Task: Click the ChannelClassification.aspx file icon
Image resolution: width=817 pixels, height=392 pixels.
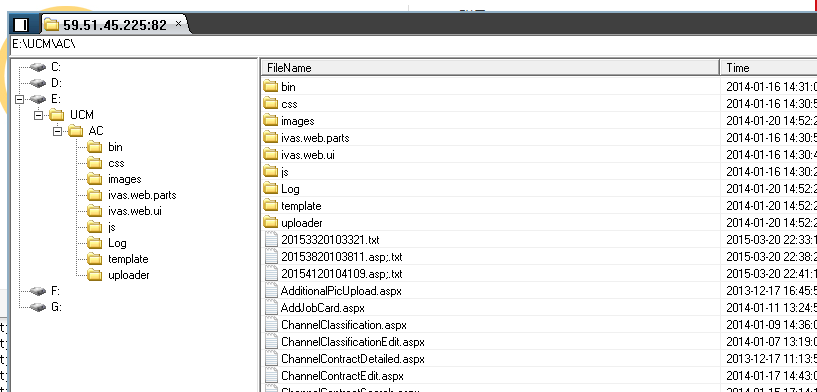Action: click(271, 325)
